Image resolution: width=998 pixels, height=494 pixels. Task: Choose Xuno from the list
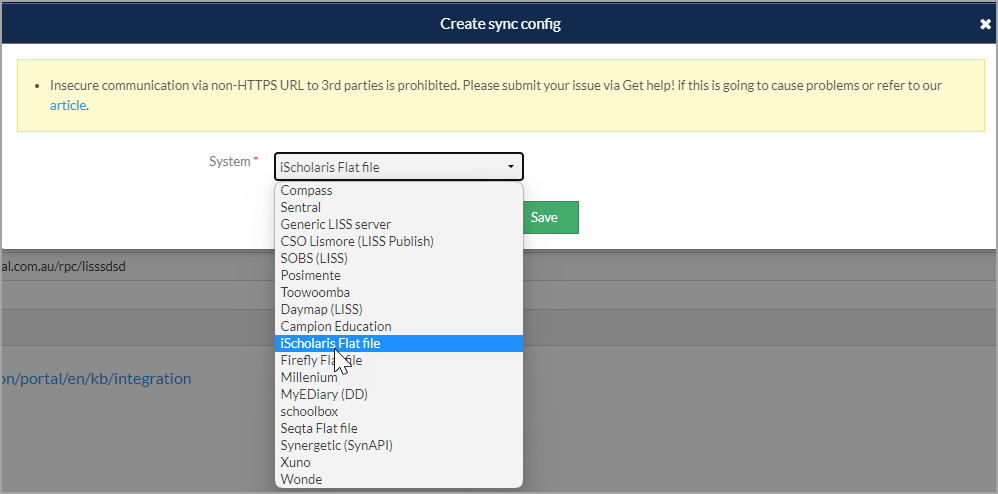(x=399, y=462)
